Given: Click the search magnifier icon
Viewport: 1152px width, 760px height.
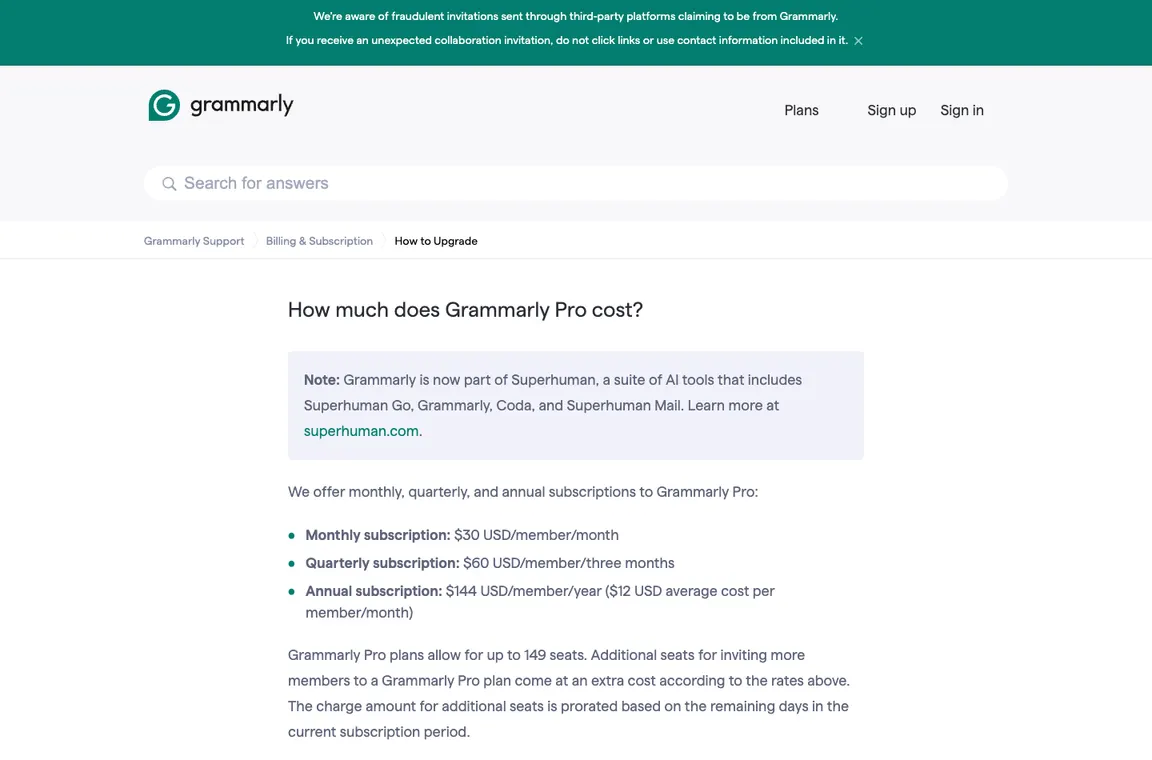Looking at the screenshot, I should click(169, 184).
